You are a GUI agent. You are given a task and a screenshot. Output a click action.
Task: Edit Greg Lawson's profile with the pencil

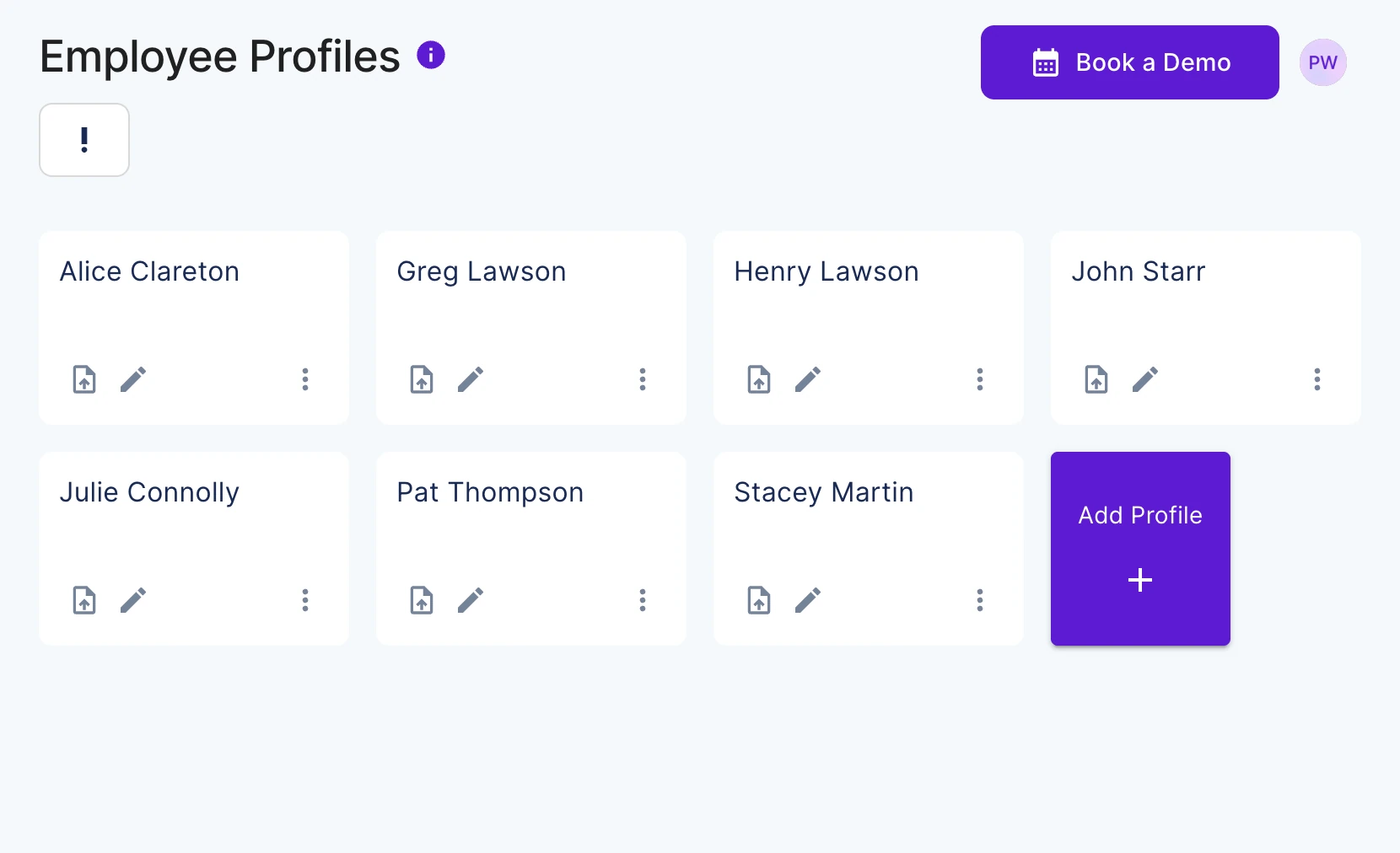(471, 379)
